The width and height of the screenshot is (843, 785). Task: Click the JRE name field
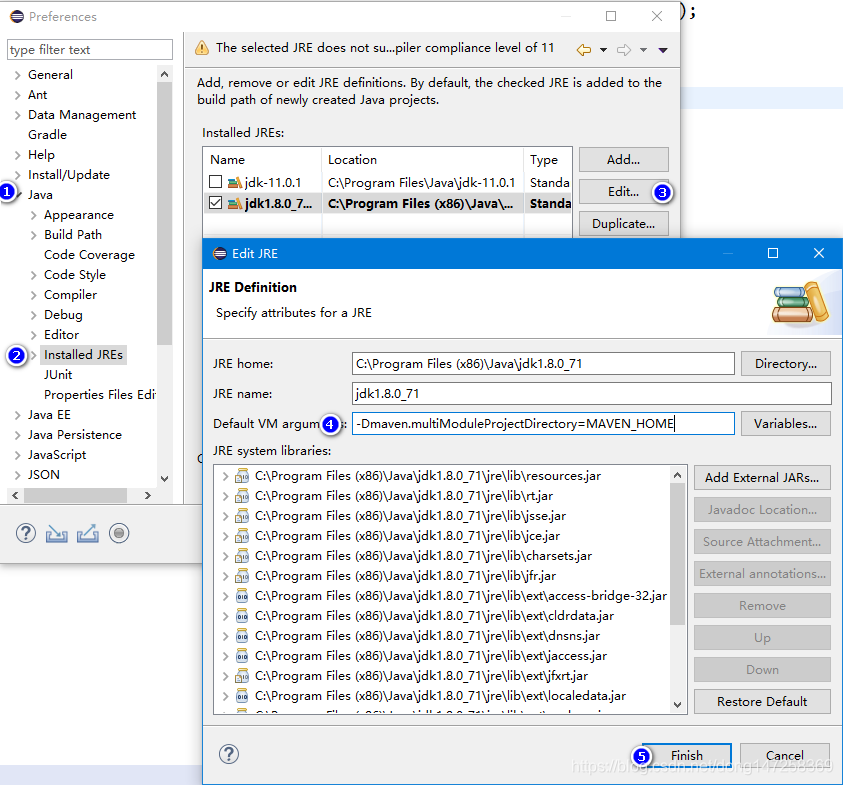(591, 394)
